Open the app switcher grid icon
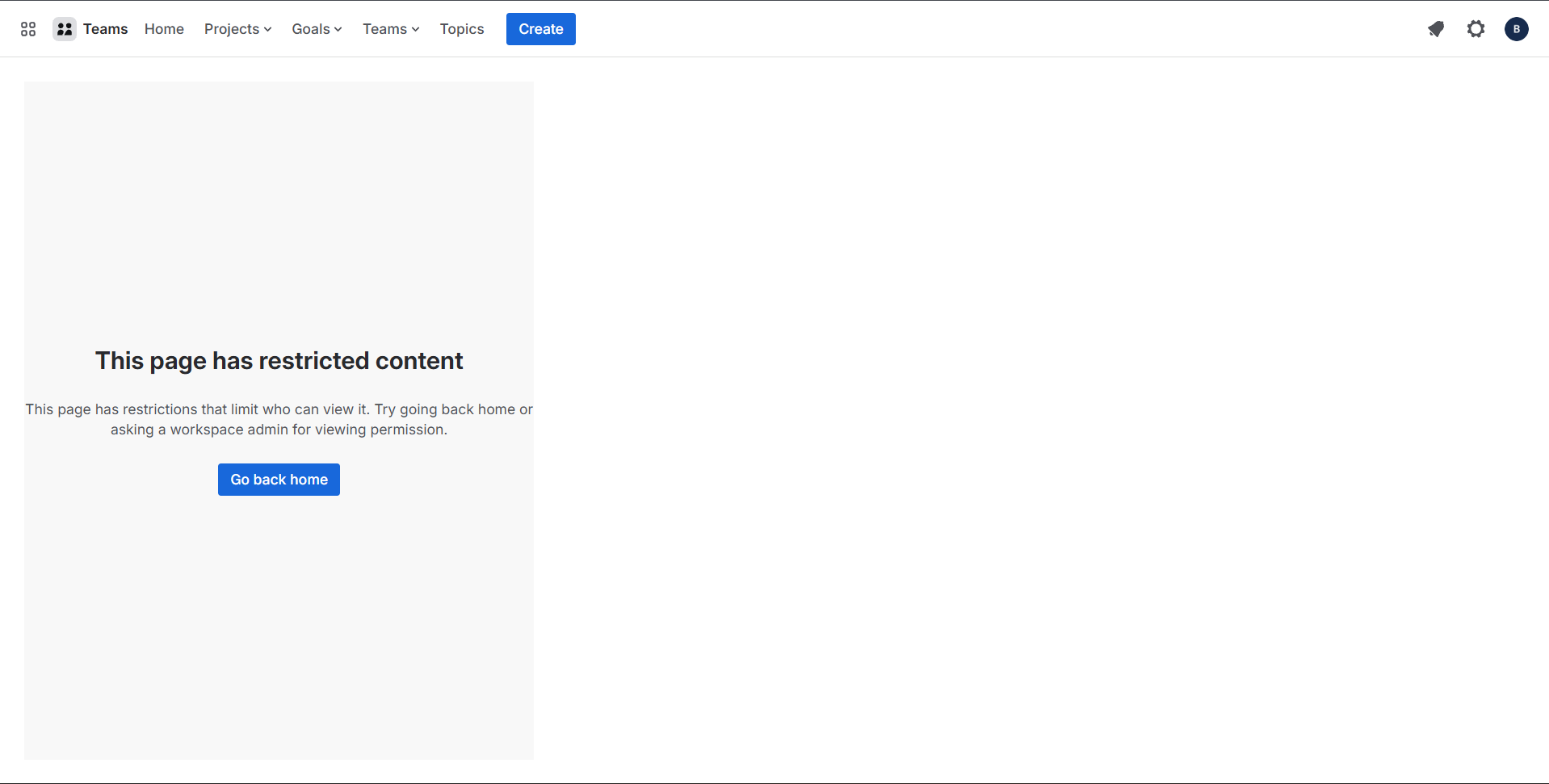The height and width of the screenshot is (784, 1549). [28, 29]
